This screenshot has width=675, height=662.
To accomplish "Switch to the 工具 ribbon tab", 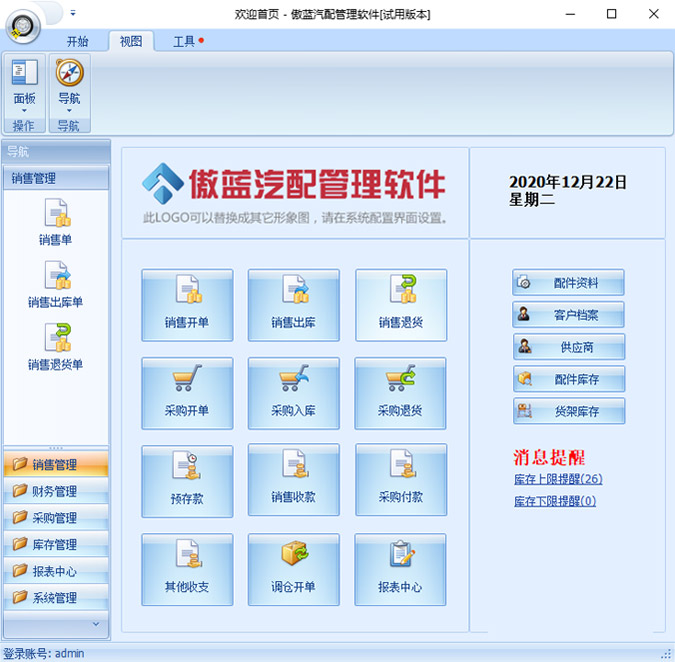I will click(184, 41).
